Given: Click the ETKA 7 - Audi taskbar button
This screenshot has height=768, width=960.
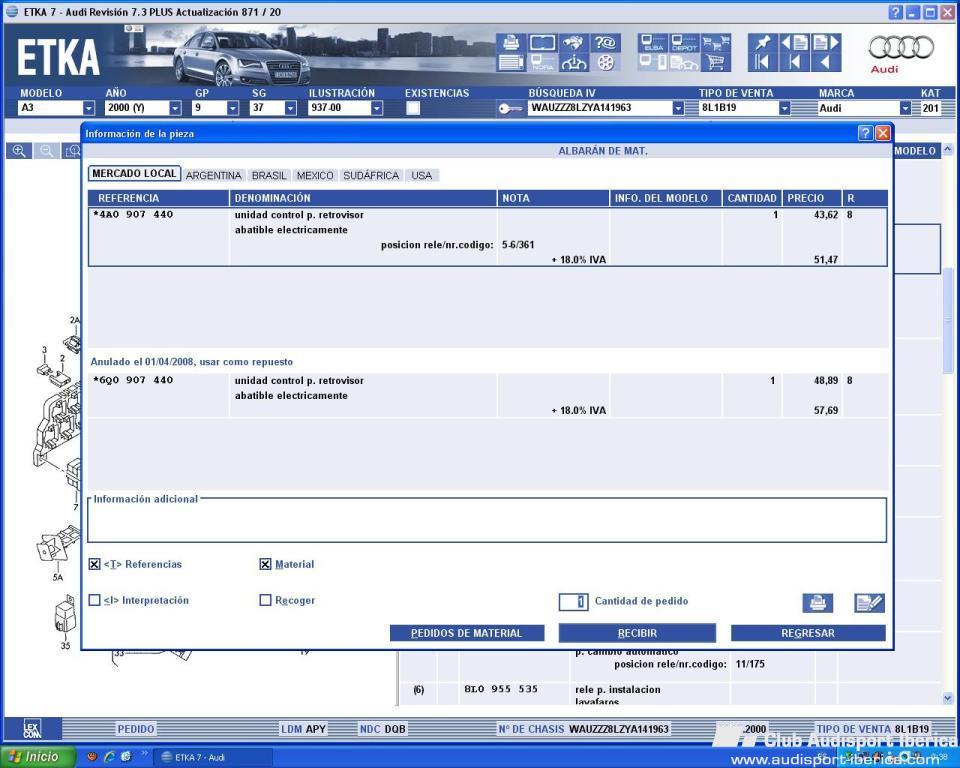Looking at the screenshot, I should click(x=211, y=758).
